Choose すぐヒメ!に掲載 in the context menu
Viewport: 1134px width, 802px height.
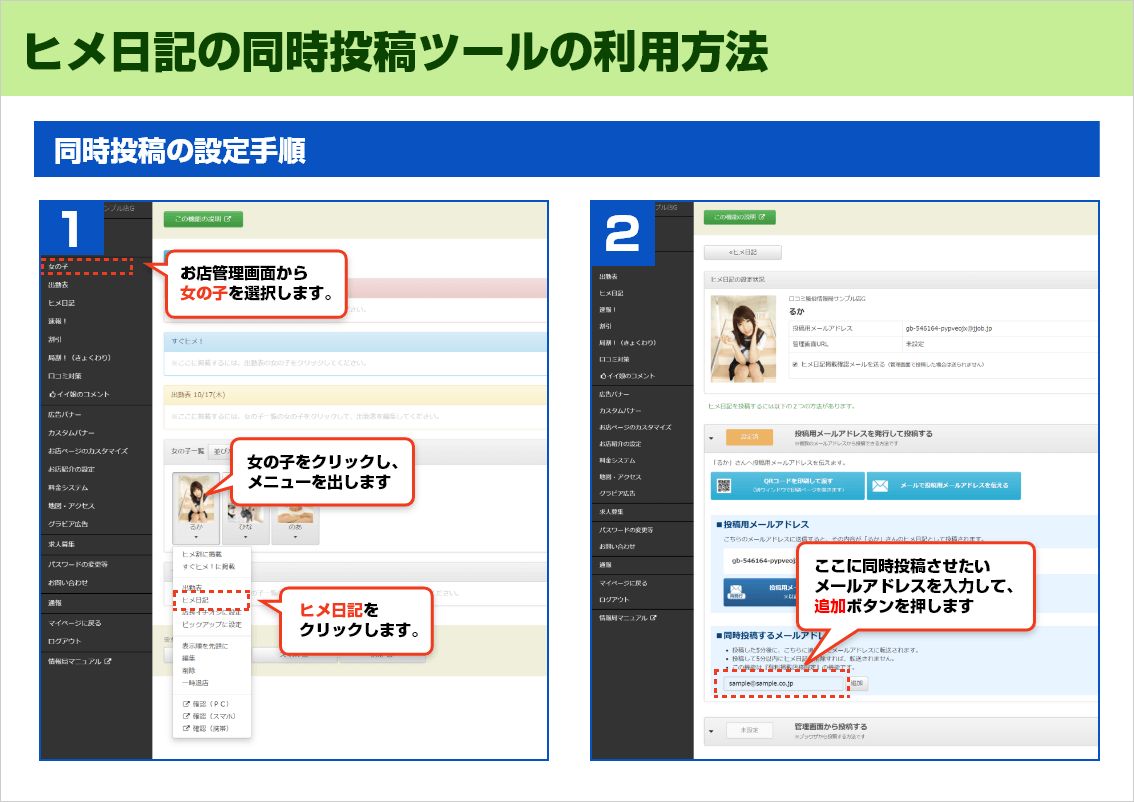pos(208,566)
